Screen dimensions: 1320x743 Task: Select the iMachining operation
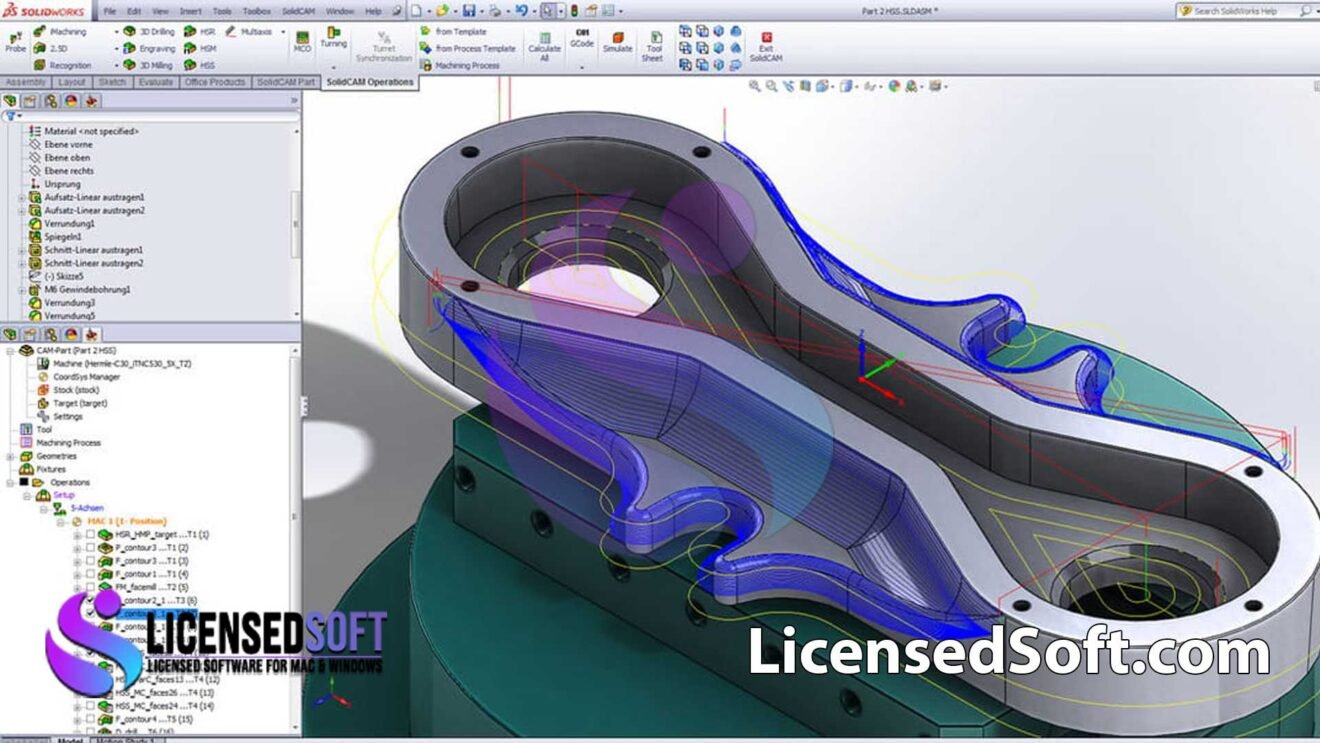click(x=60, y=32)
